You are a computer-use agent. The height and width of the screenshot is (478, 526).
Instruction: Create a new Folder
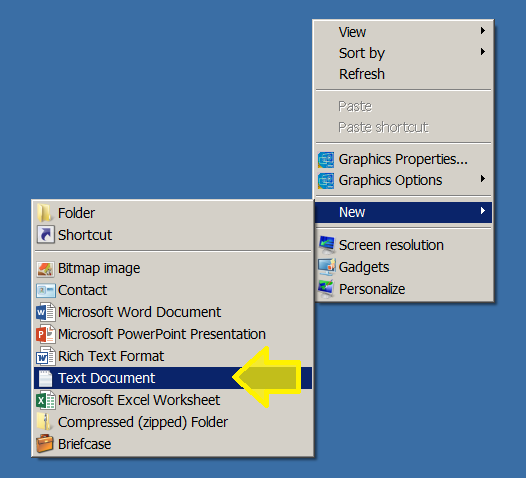point(173,213)
